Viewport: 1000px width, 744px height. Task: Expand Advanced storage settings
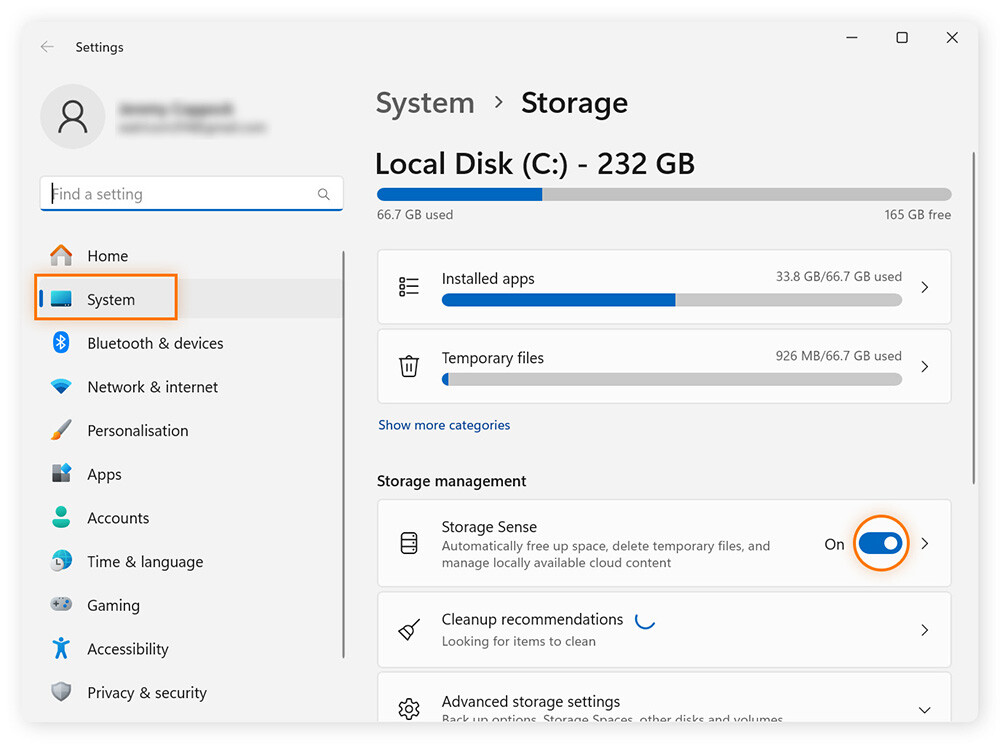click(924, 709)
